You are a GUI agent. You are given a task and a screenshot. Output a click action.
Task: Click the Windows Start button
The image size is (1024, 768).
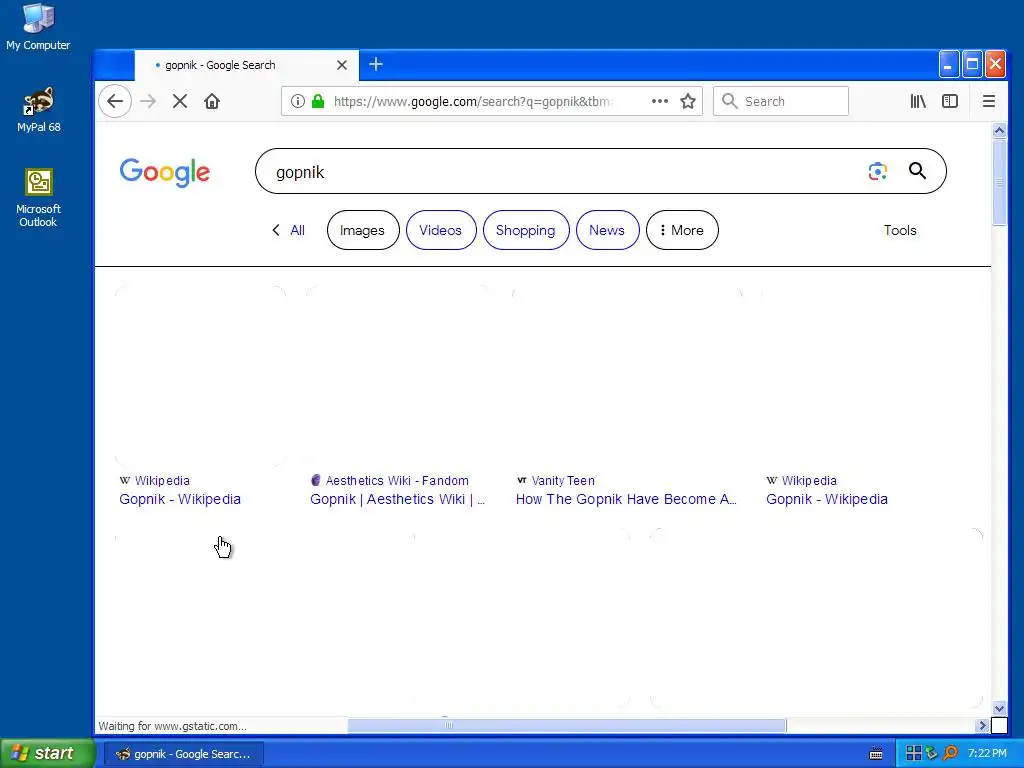click(47, 753)
